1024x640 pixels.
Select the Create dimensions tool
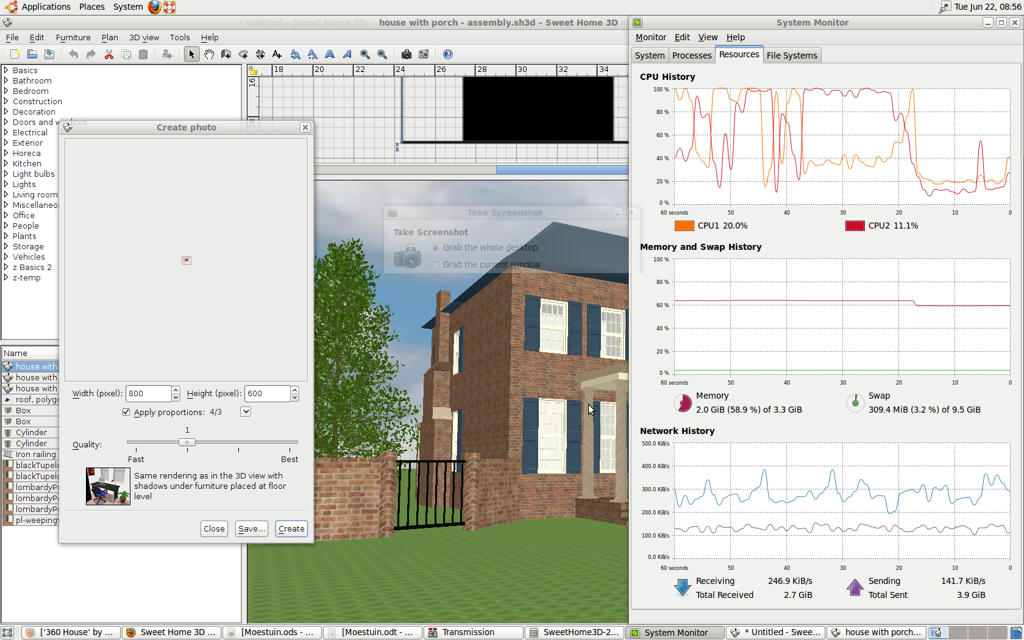(260, 54)
